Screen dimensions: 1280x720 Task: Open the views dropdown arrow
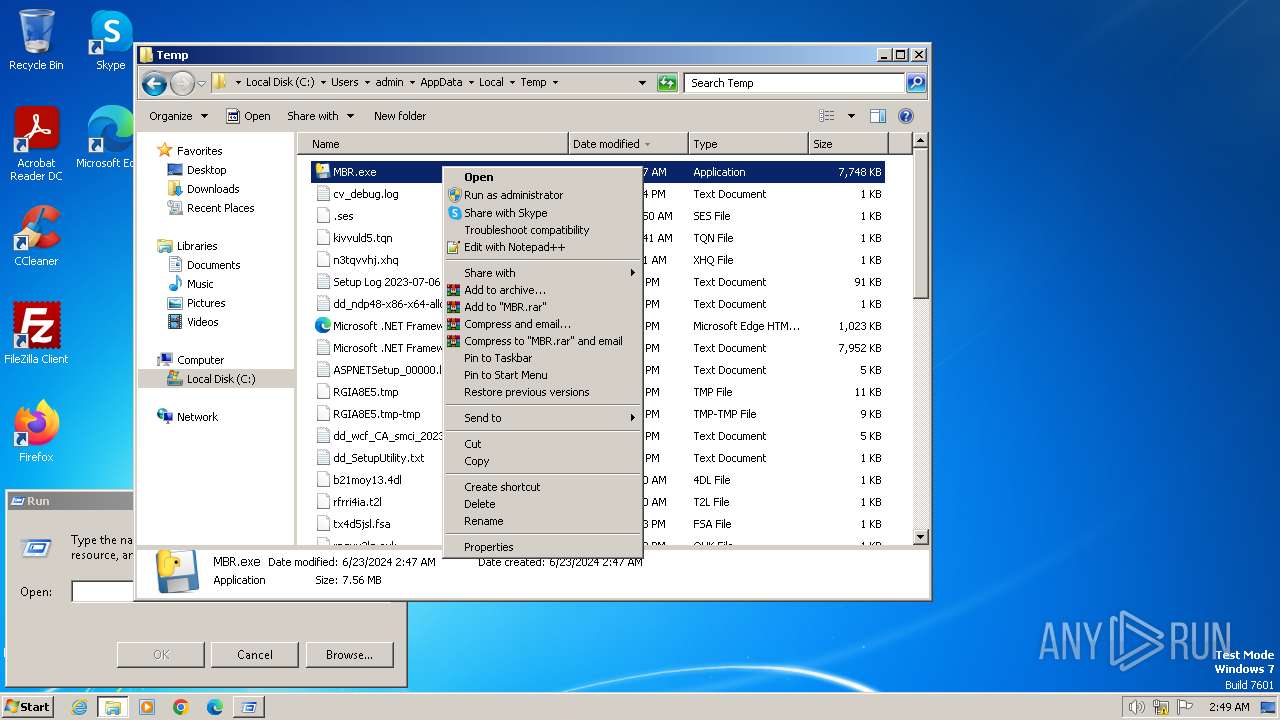[x=851, y=116]
